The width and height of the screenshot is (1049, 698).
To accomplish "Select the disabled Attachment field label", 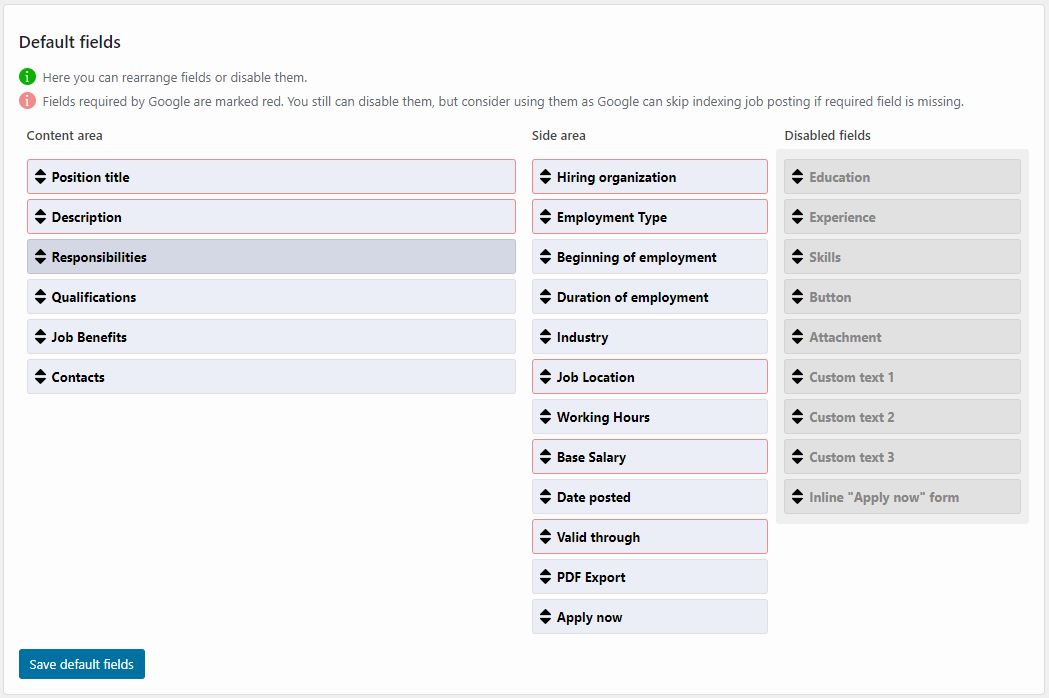I will click(845, 337).
